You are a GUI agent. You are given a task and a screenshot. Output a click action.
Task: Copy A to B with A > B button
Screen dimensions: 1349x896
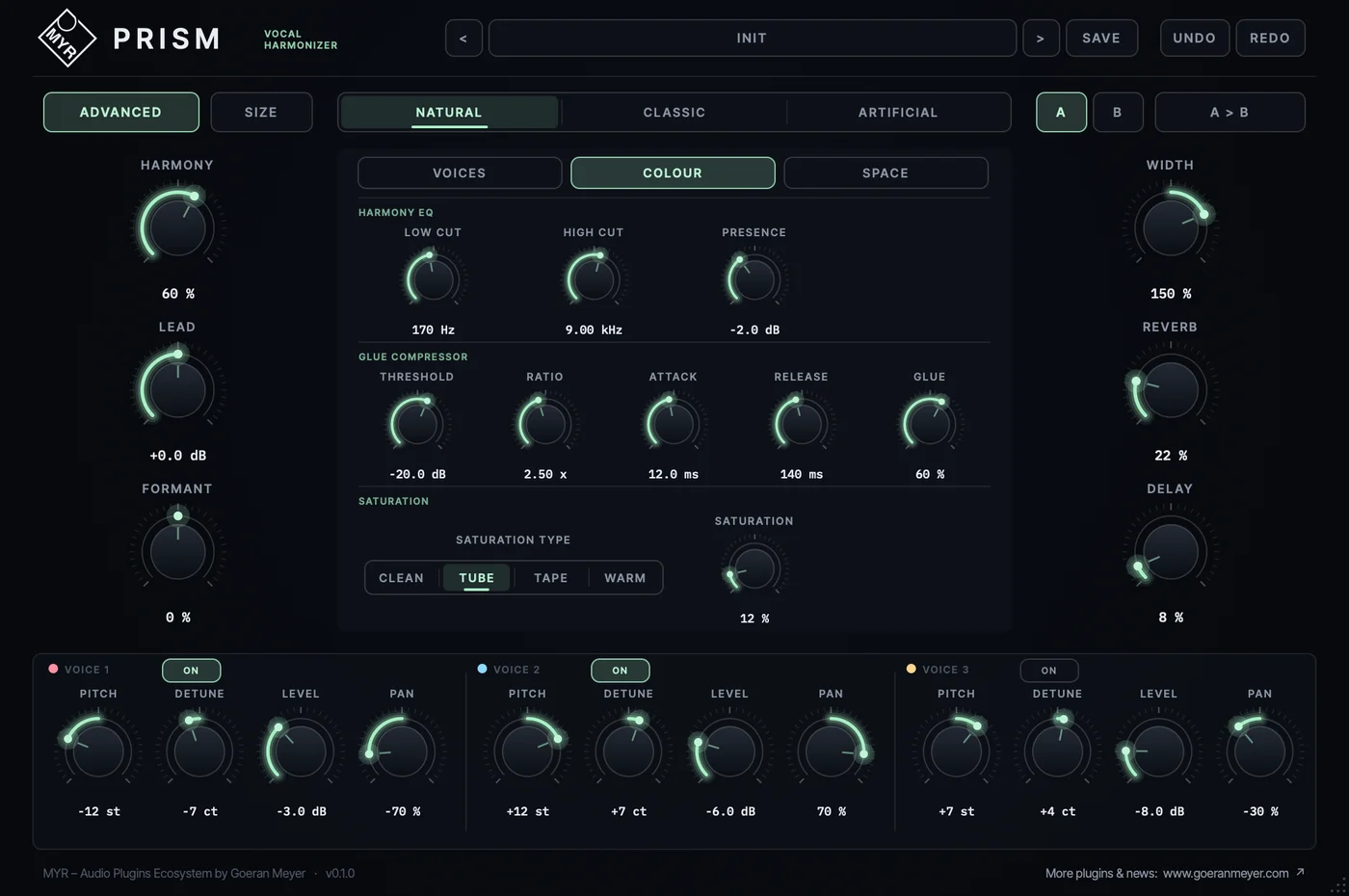(1230, 113)
